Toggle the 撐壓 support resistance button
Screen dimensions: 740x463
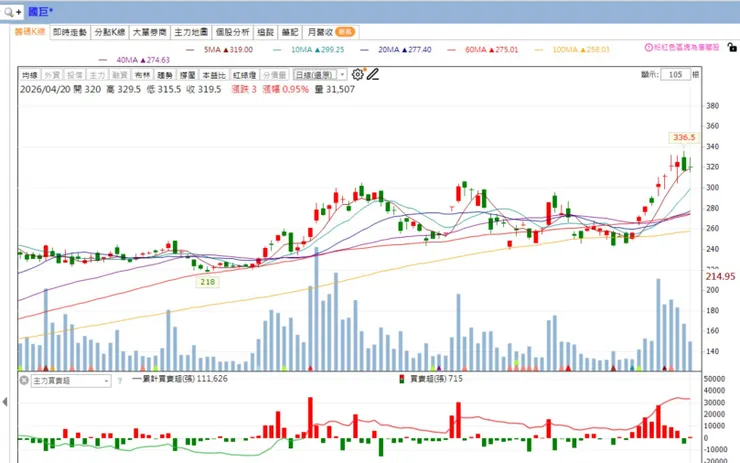187,75
